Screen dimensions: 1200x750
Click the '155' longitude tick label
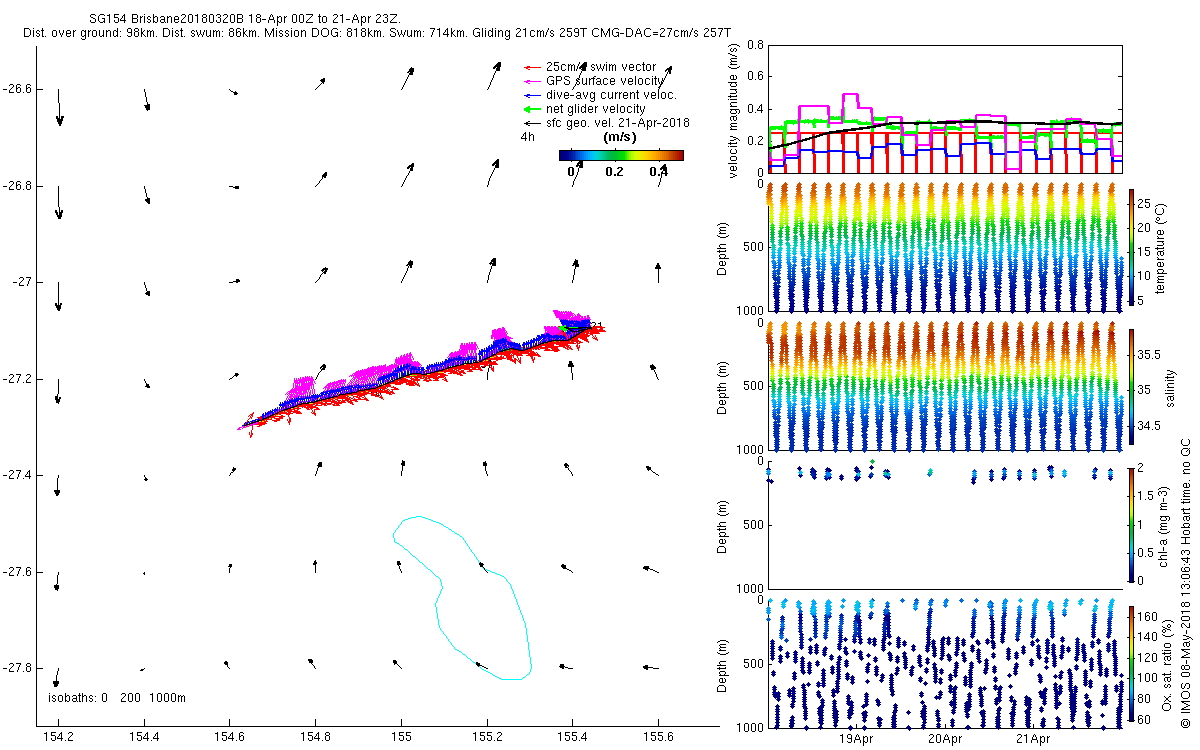(x=401, y=736)
